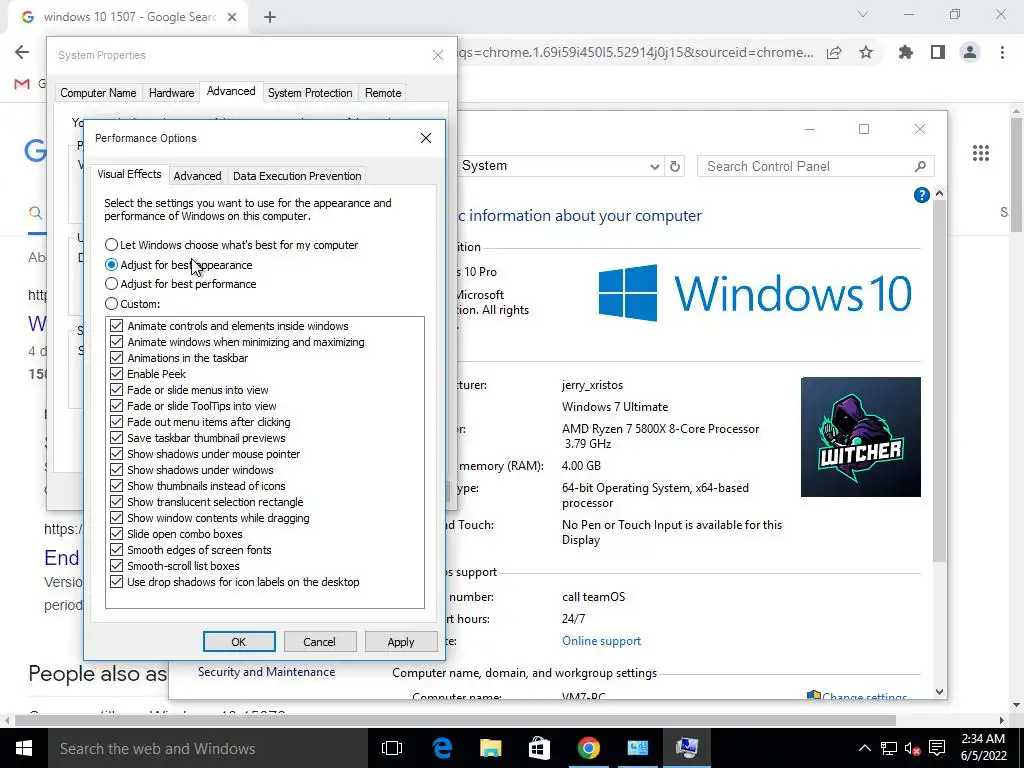Uncheck Animate controls and elements inside windows
Viewport: 1024px width, 768px height.
click(x=116, y=326)
